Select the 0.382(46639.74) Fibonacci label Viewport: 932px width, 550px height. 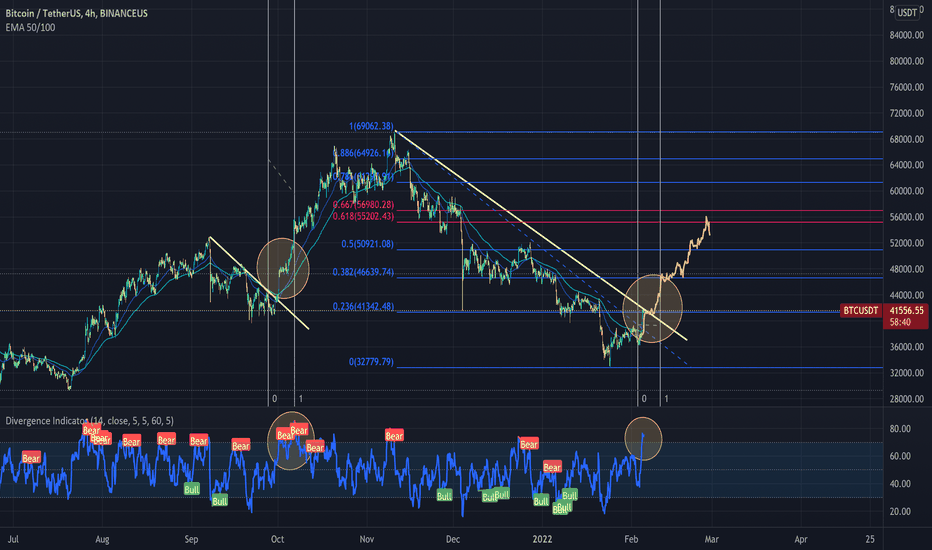363,272
